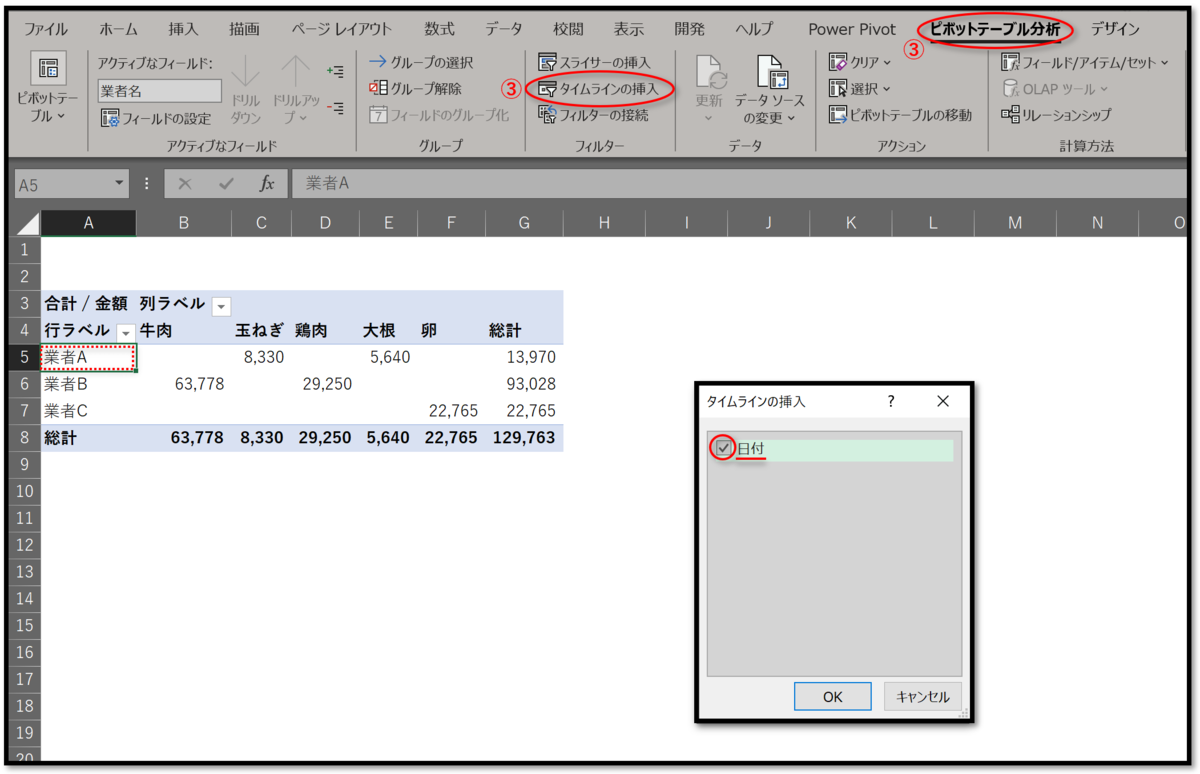Open Field Settings (フィールドの設定)

(x=155, y=118)
